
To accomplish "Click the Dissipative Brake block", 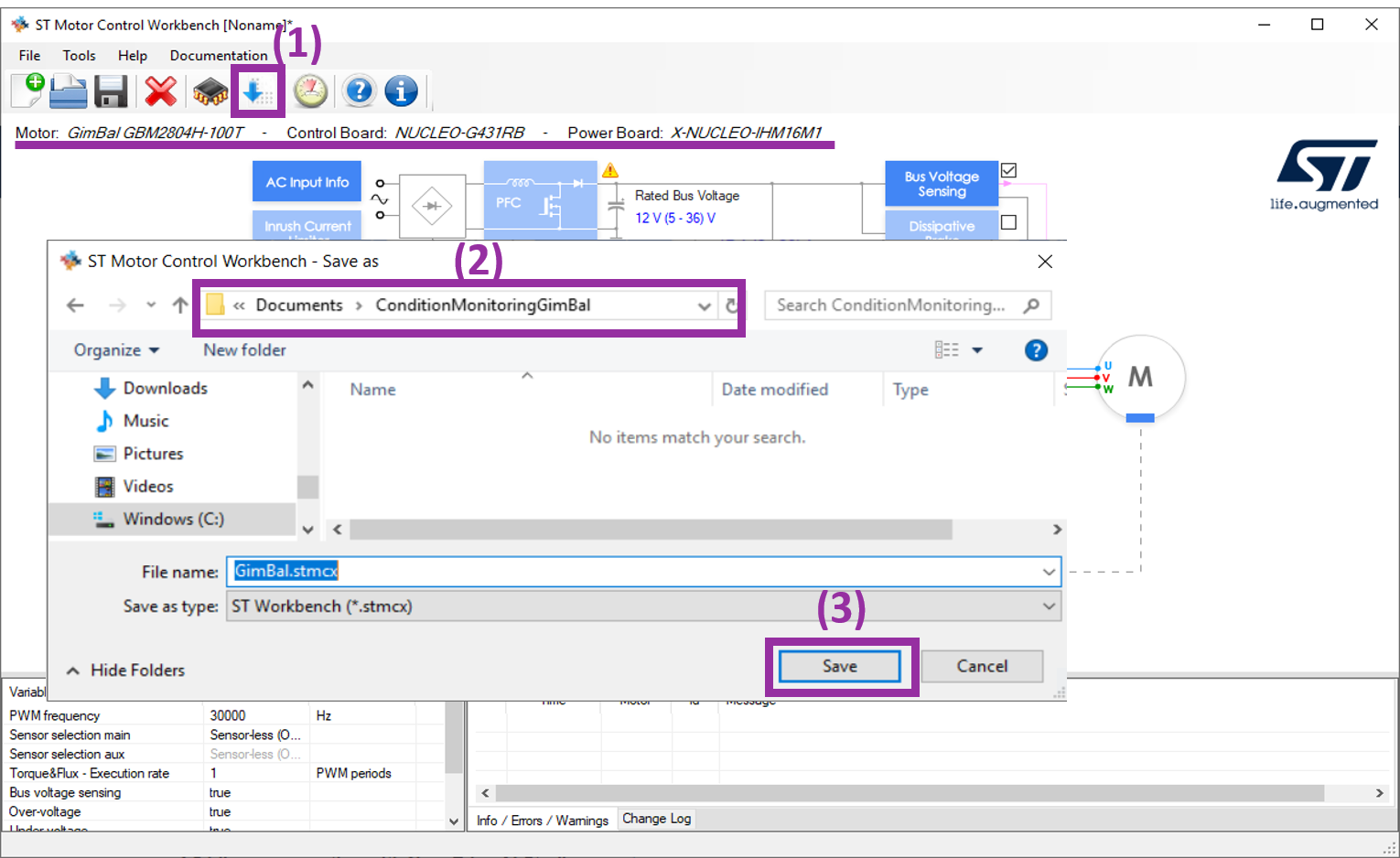I will (942, 226).
